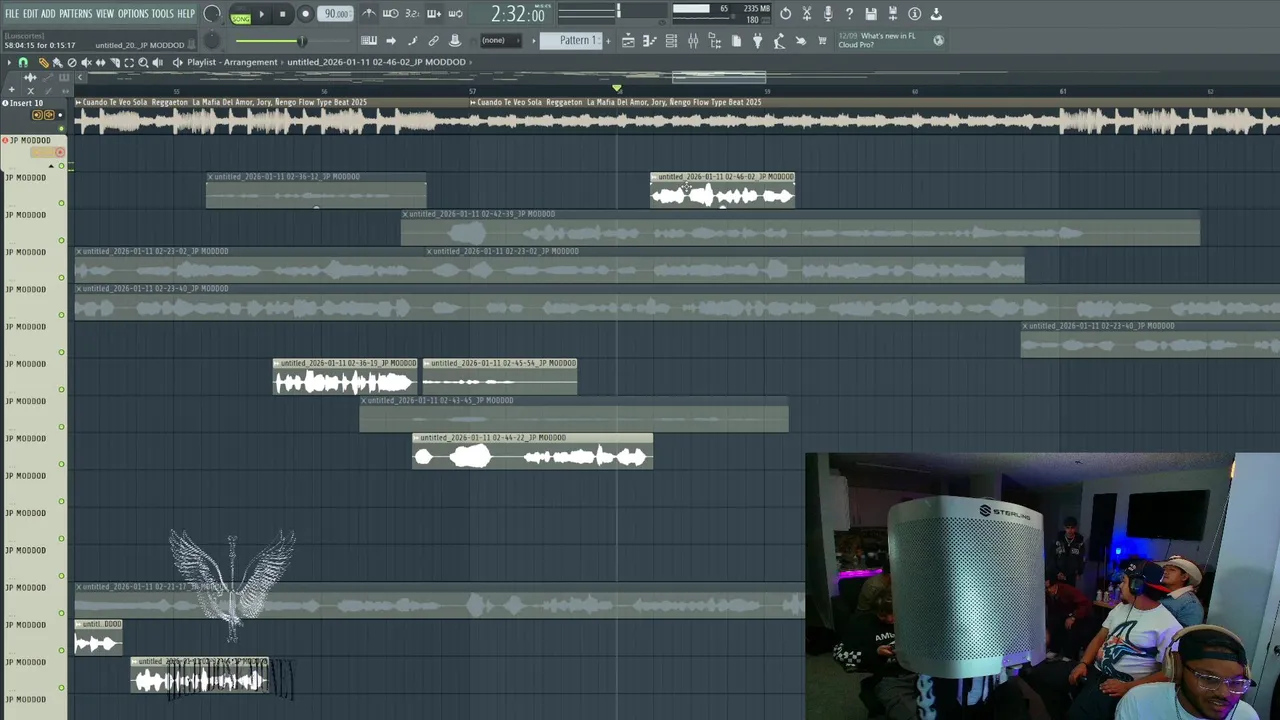Open the PATTERNS menu

(75, 14)
